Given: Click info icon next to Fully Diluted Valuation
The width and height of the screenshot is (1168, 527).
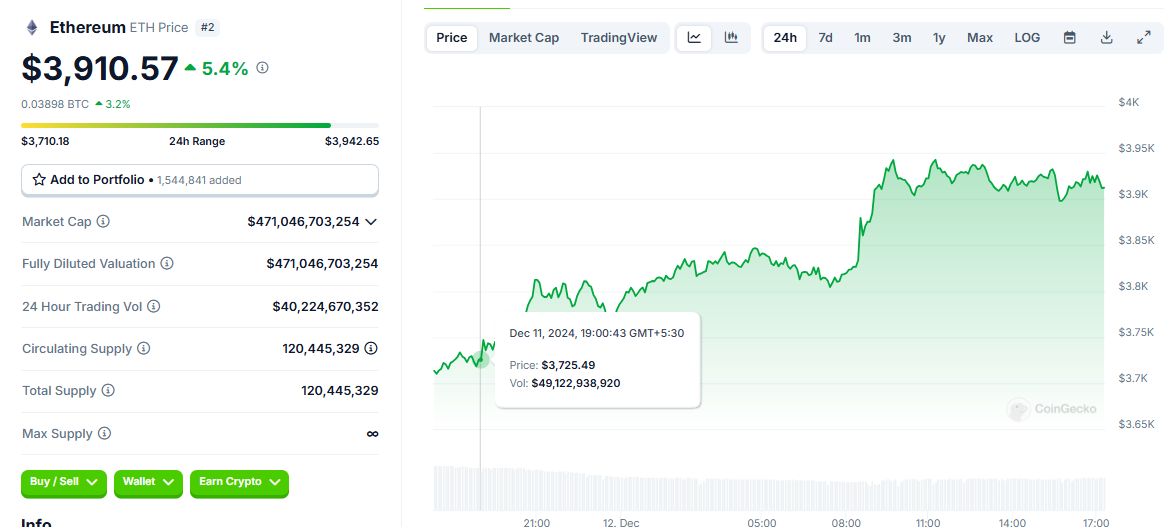Looking at the screenshot, I should (x=167, y=264).
